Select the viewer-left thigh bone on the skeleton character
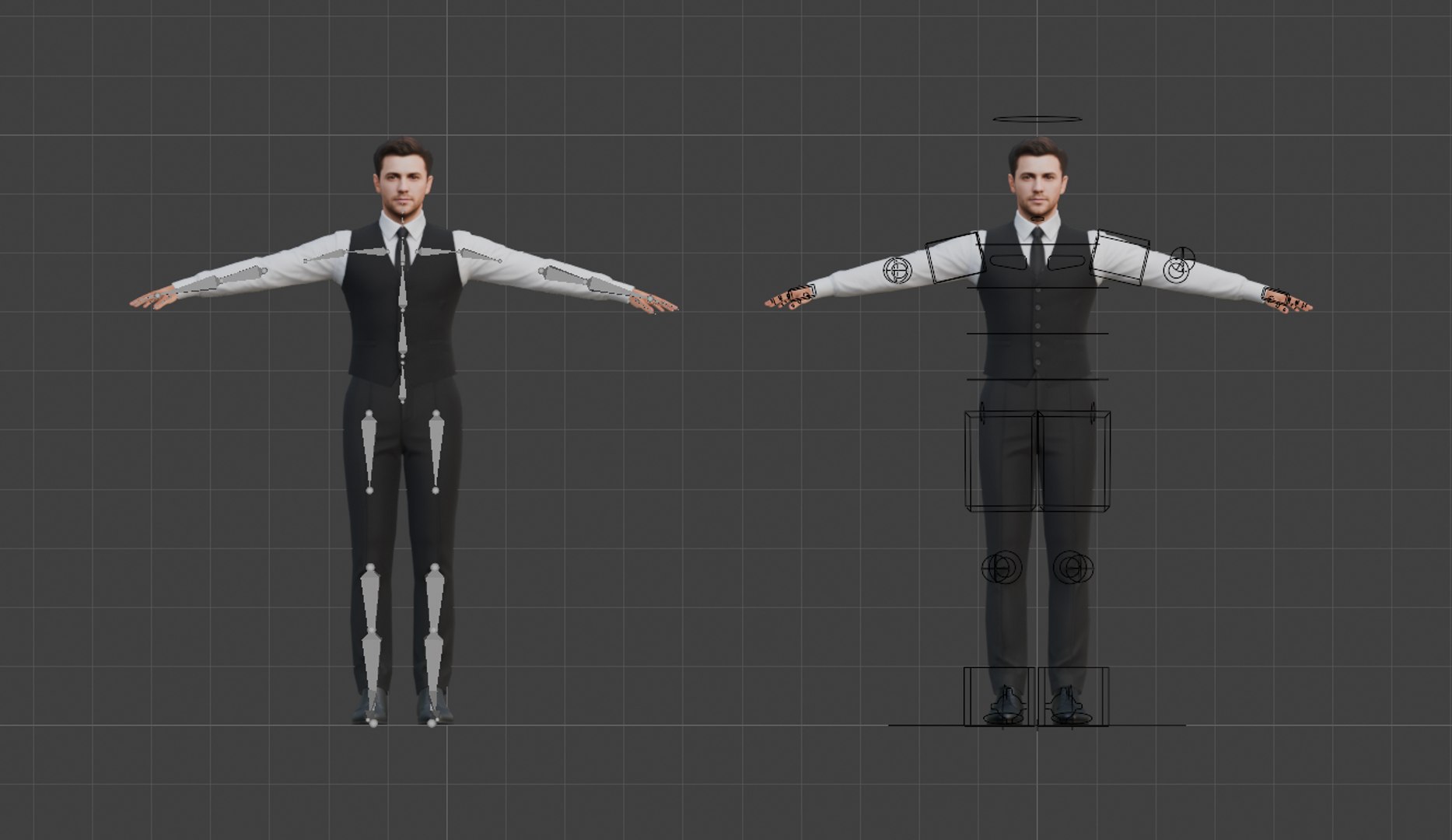Image resolution: width=1452 pixels, height=840 pixels. [x=369, y=451]
